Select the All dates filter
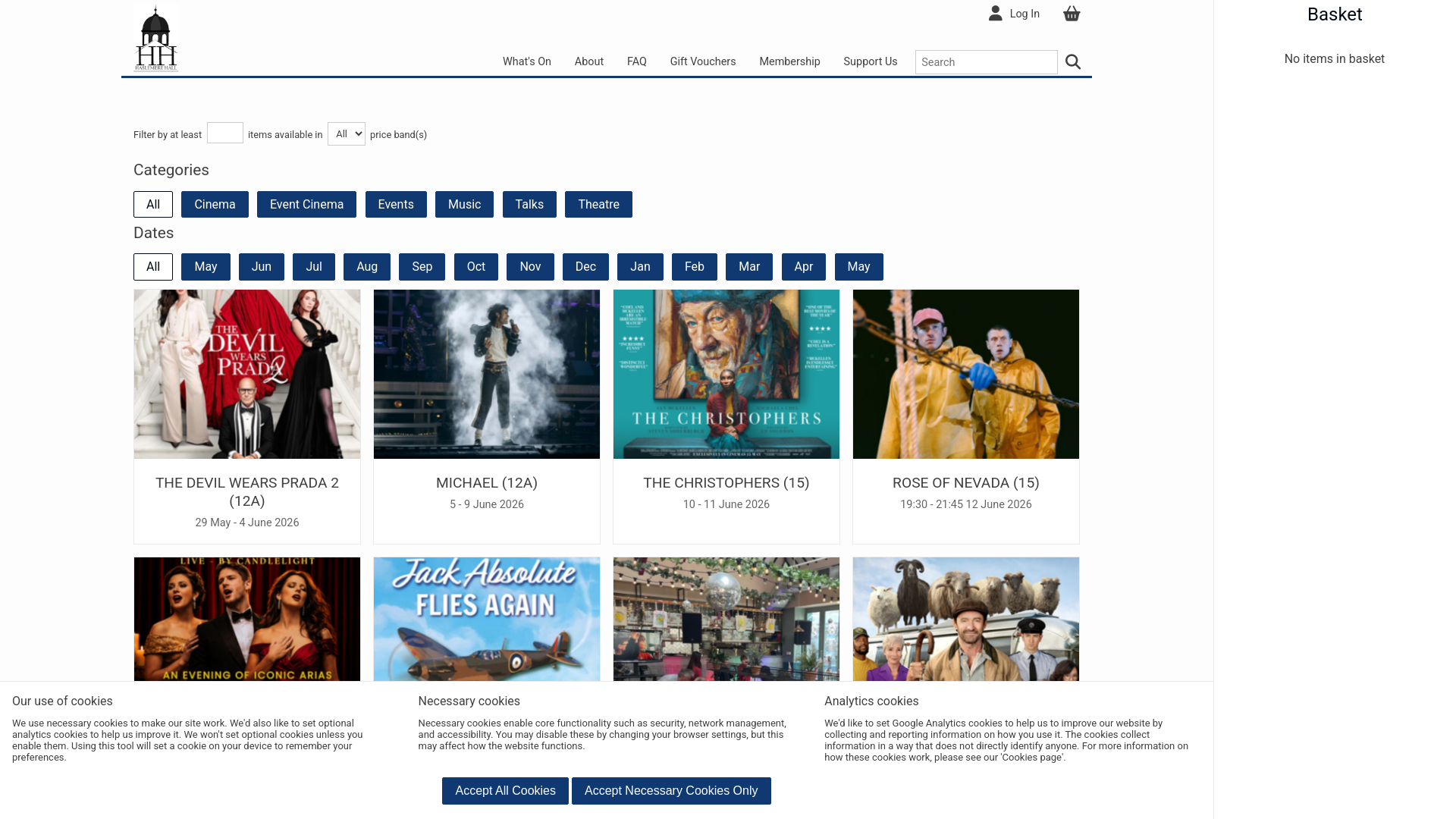This screenshot has height=819, width=1456. 153,267
